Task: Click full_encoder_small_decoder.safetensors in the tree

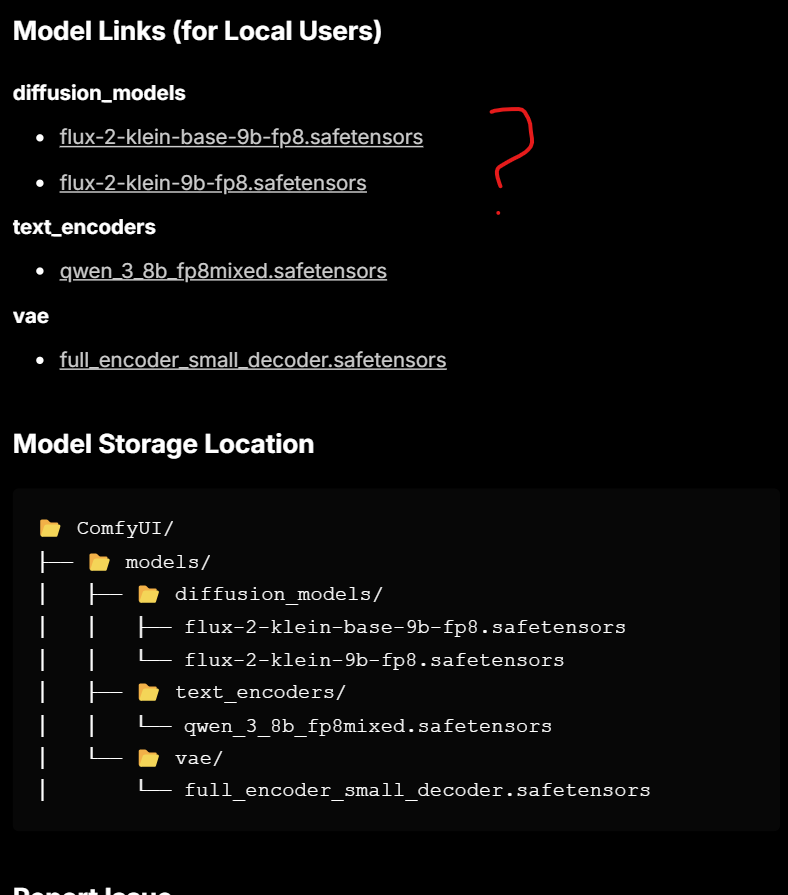Action: click(417, 791)
